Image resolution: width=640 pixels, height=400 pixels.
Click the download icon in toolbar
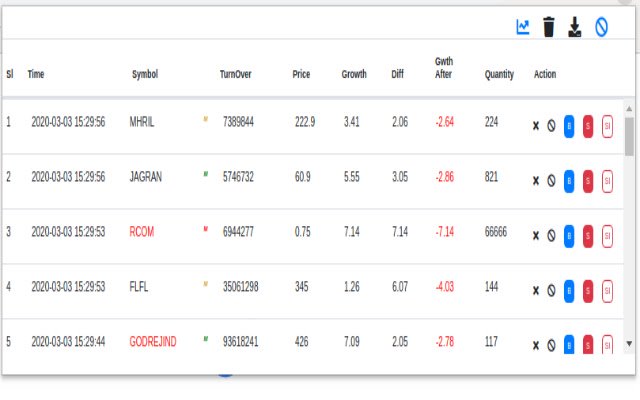click(575, 27)
